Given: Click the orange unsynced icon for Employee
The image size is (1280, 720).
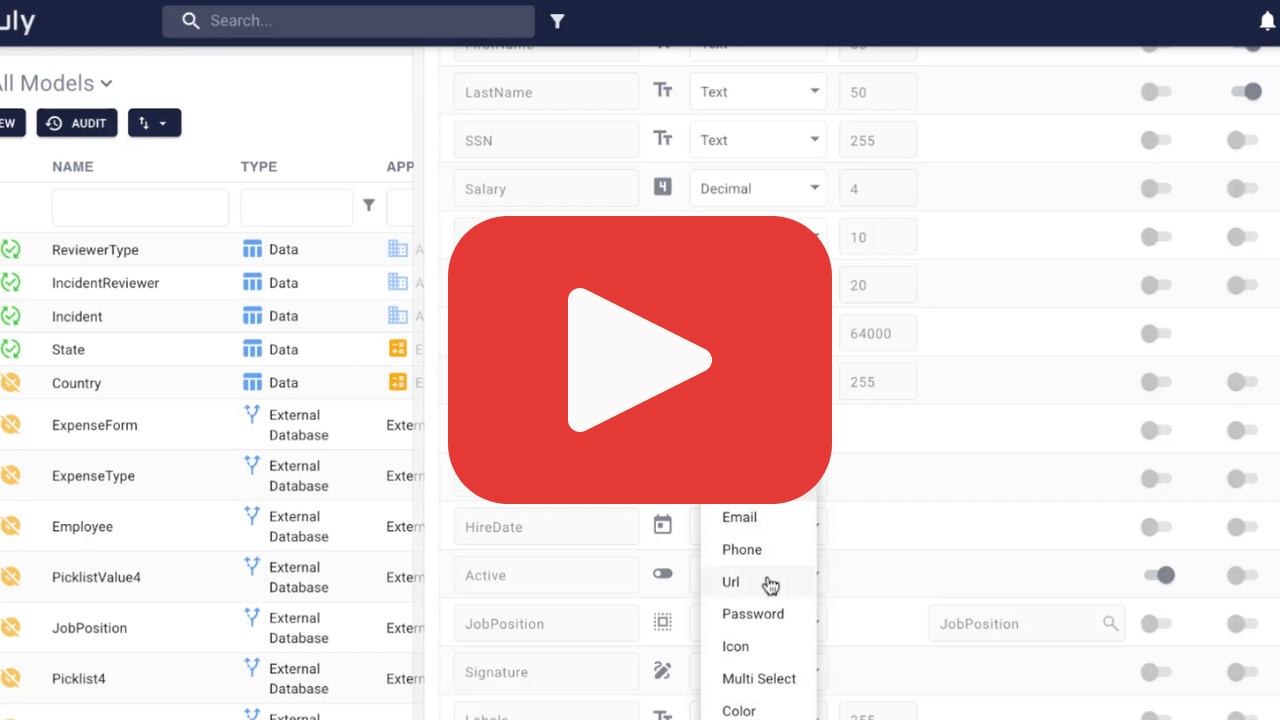Looking at the screenshot, I should (x=10, y=526).
